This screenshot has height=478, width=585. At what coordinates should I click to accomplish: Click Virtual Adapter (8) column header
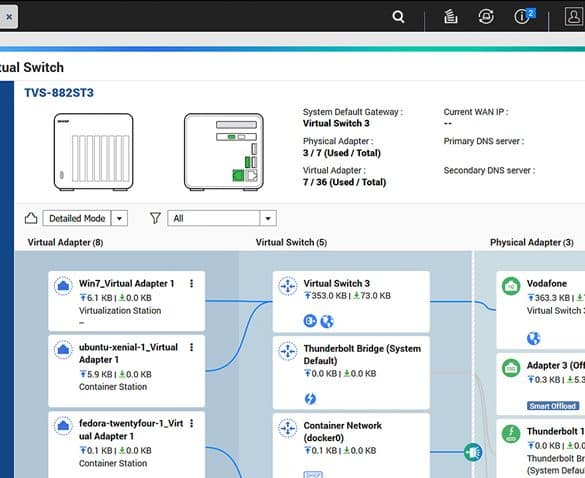[x=65, y=243]
